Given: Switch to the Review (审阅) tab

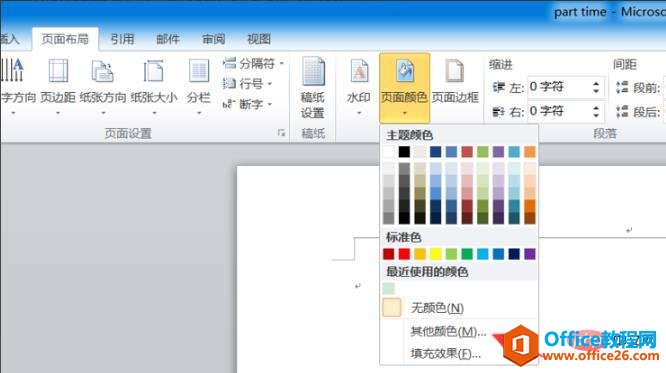Looking at the screenshot, I should 213,39.
